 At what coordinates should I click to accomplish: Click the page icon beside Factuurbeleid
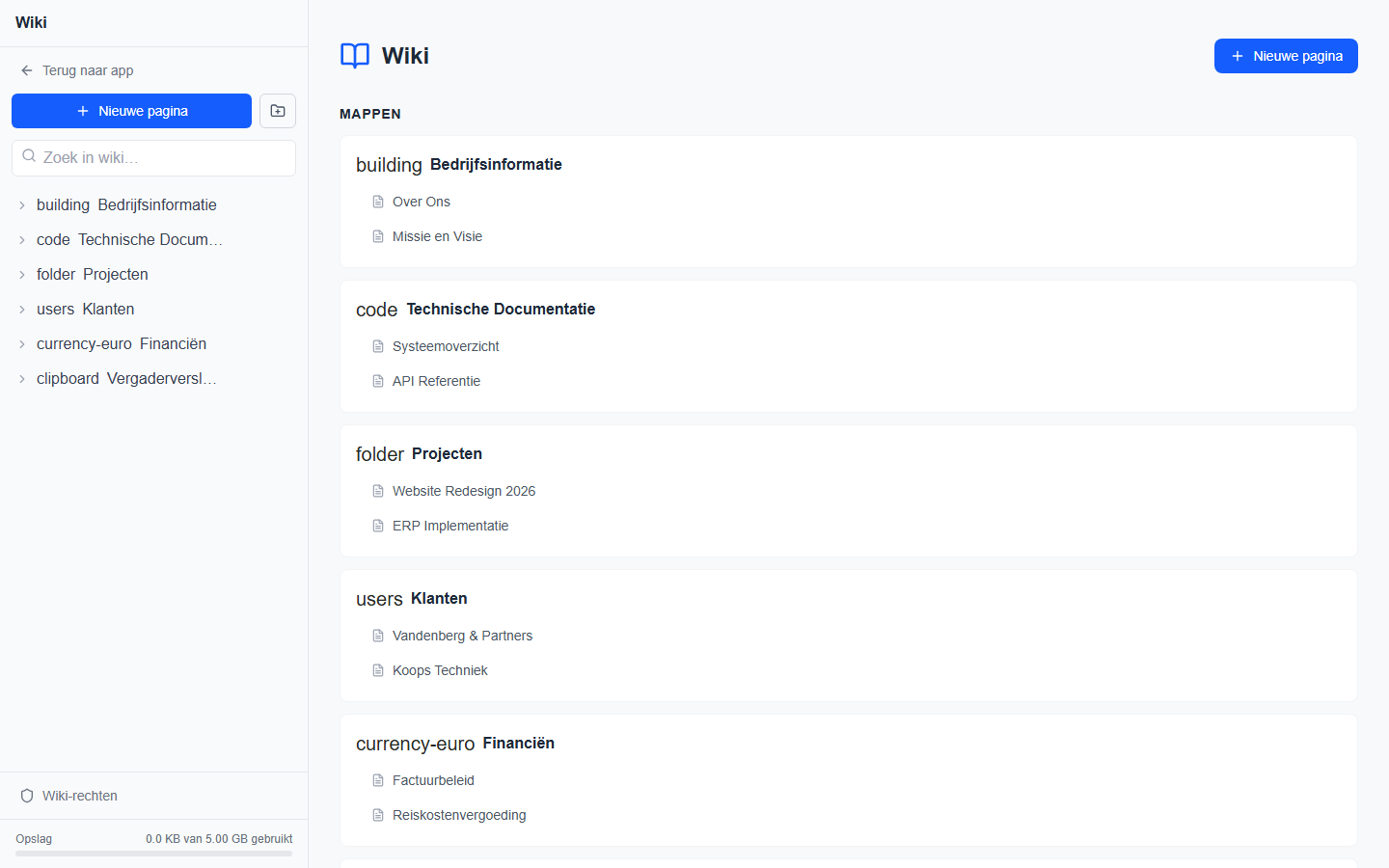tap(378, 780)
